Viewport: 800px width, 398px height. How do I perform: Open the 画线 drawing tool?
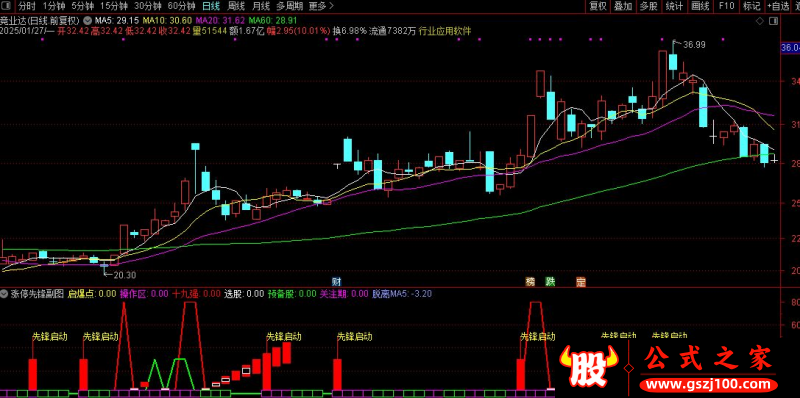(700, 6)
